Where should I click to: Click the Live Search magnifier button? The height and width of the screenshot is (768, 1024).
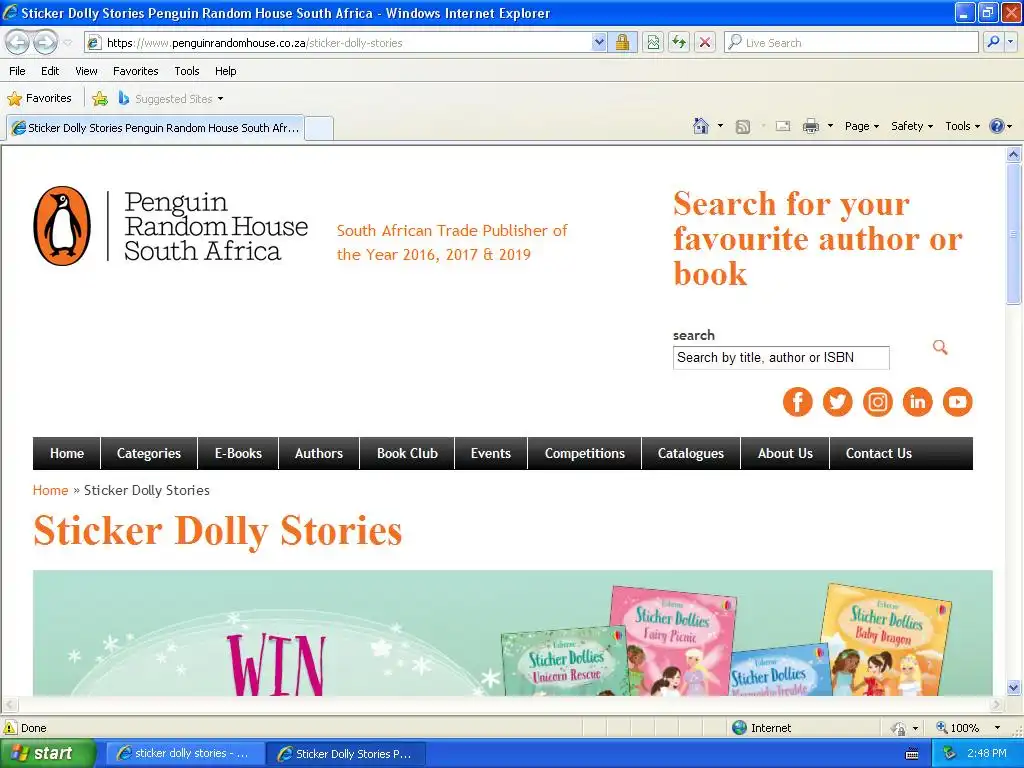point(993,42)
